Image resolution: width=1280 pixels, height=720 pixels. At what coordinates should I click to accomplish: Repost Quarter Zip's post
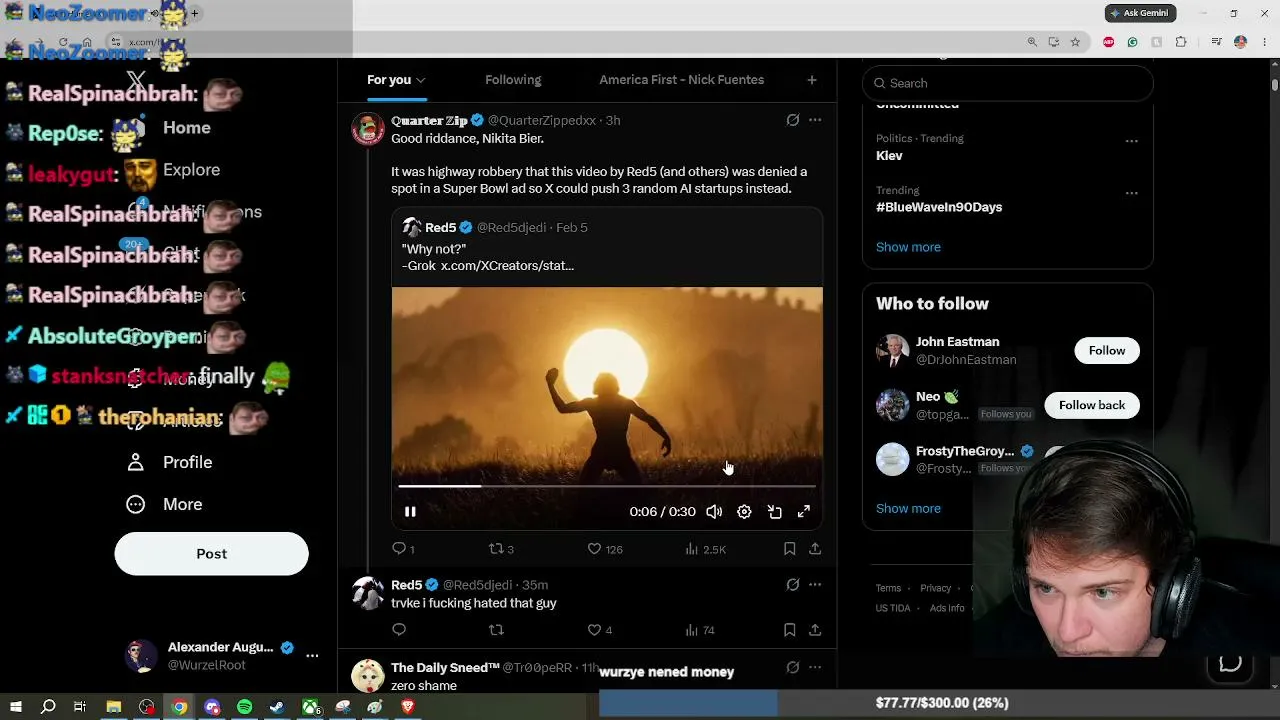click(x=501, y=549)
